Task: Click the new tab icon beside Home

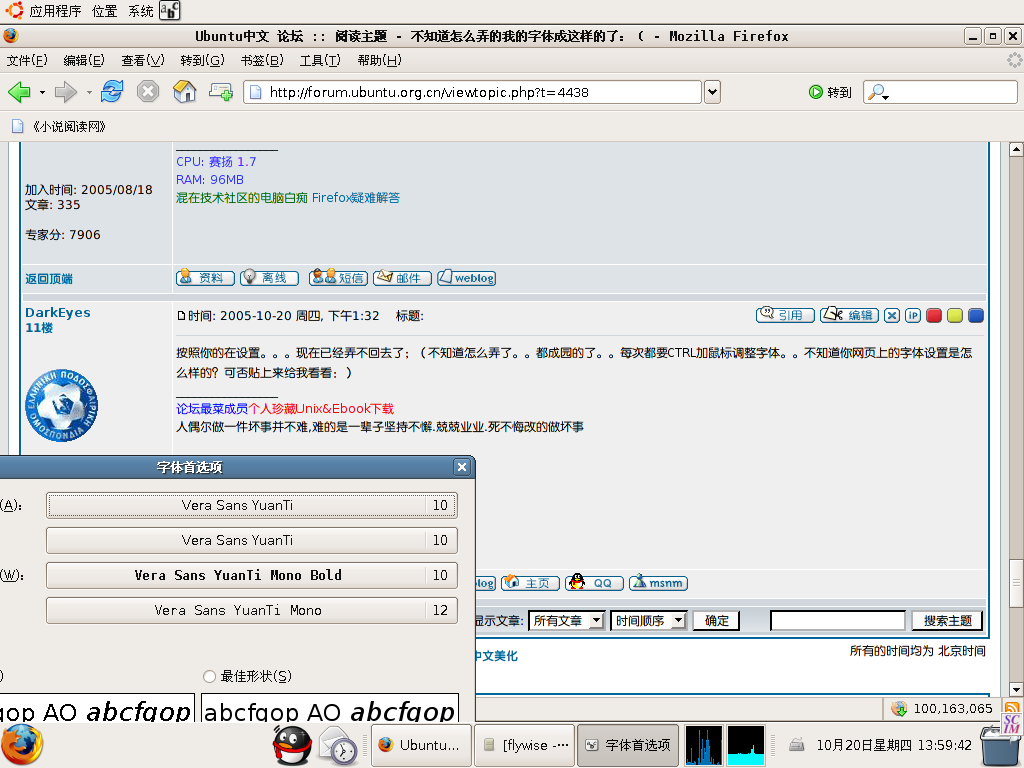Action: click(x=221, y=91)
